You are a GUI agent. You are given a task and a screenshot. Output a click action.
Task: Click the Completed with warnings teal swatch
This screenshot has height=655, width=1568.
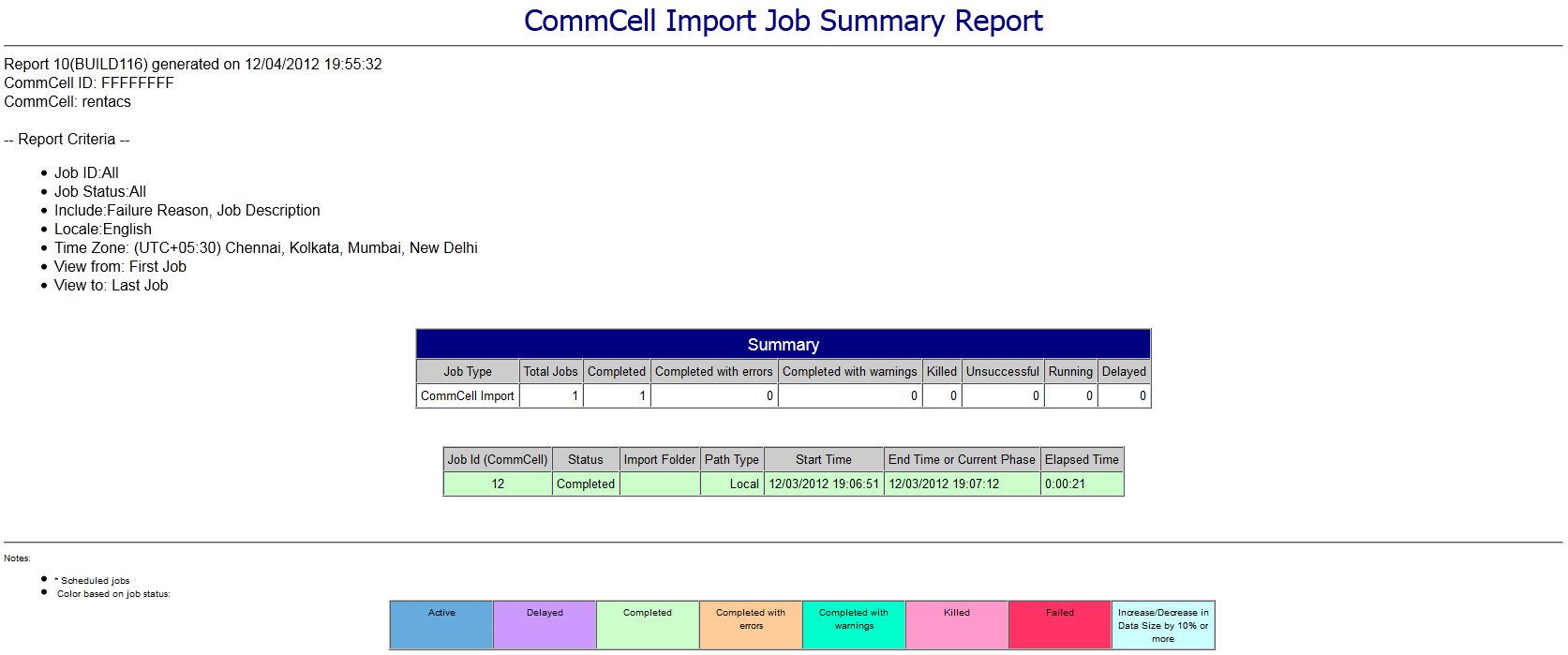point(854,625)
